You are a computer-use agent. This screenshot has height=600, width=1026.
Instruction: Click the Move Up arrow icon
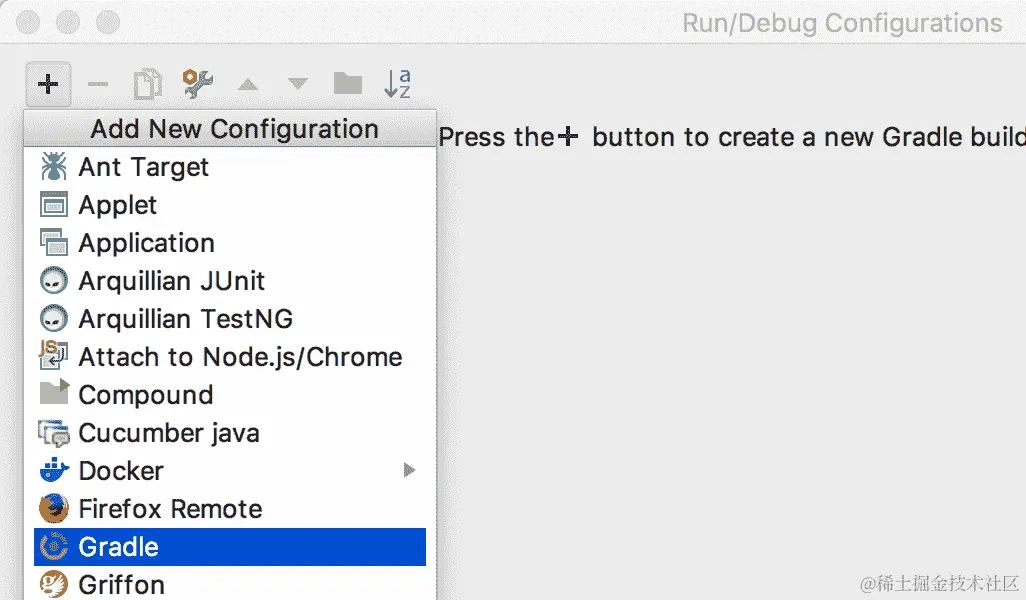(x=247, y=84)
